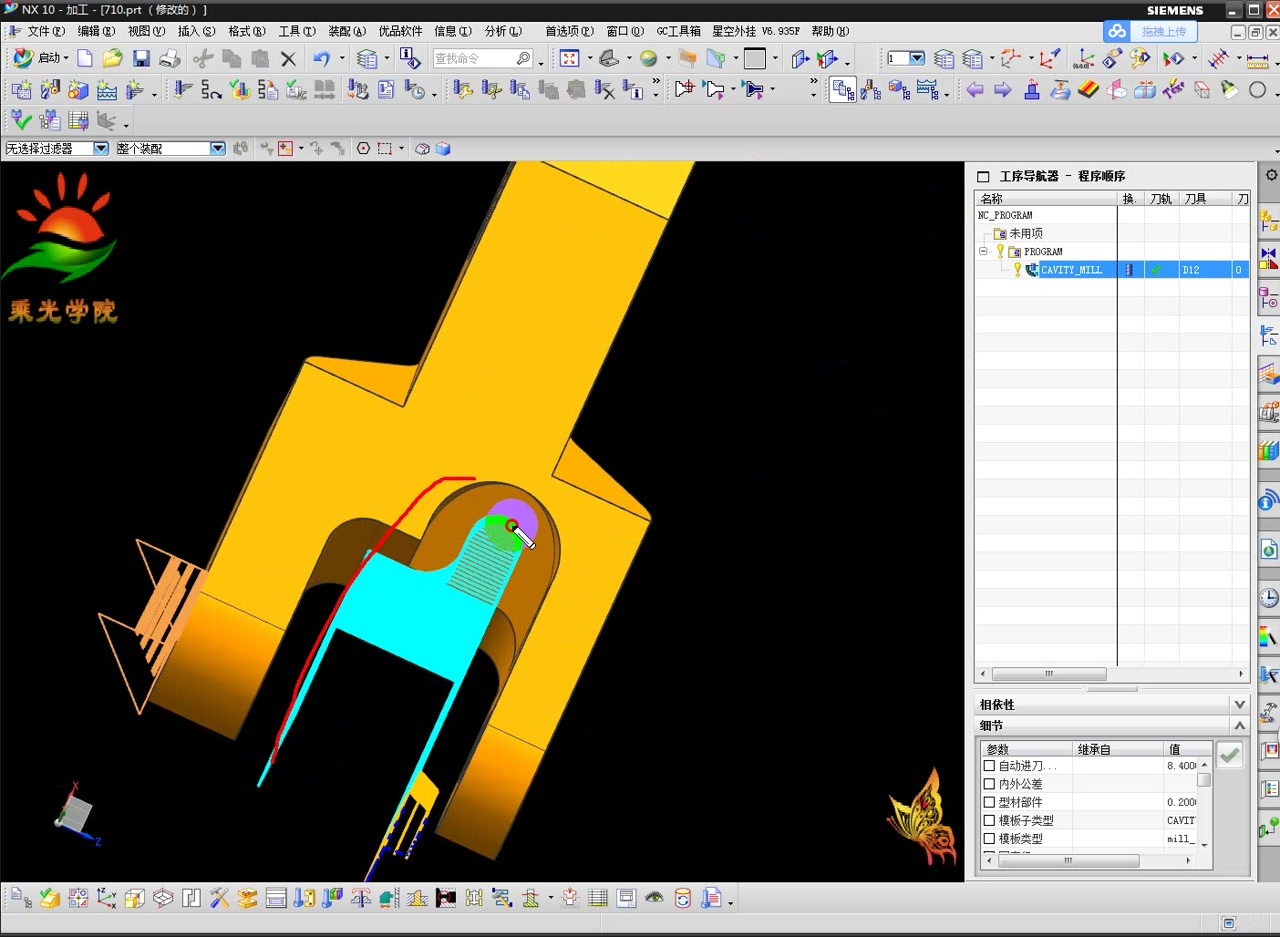The width and height of the screenshot is (1280, 937).
Task: Click the purple left arrow icon
Action: pyautogui.click(x=974, y=90)
